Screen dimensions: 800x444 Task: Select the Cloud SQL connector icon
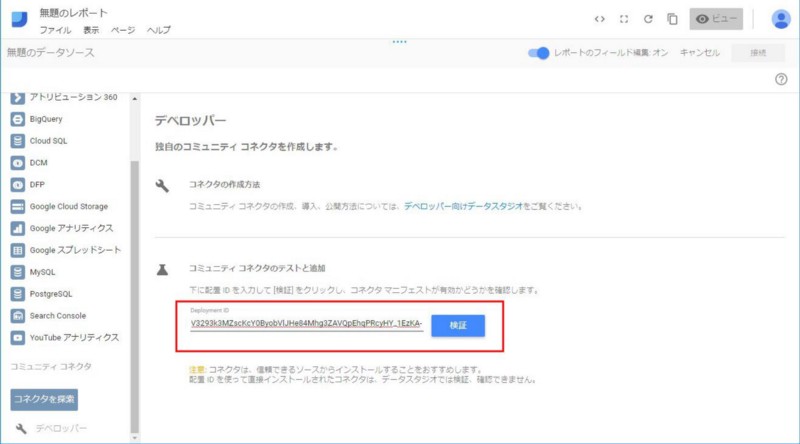[17, 141]
